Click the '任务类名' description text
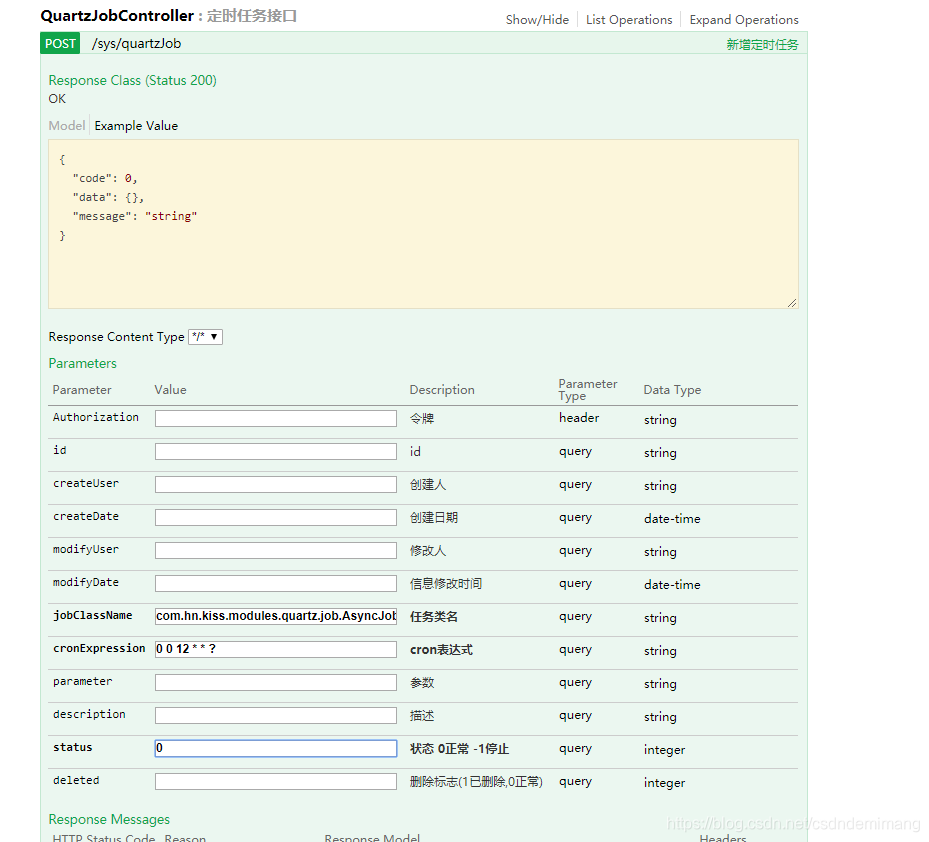Viewport: 929px width, 842px height. pos(434,617)
